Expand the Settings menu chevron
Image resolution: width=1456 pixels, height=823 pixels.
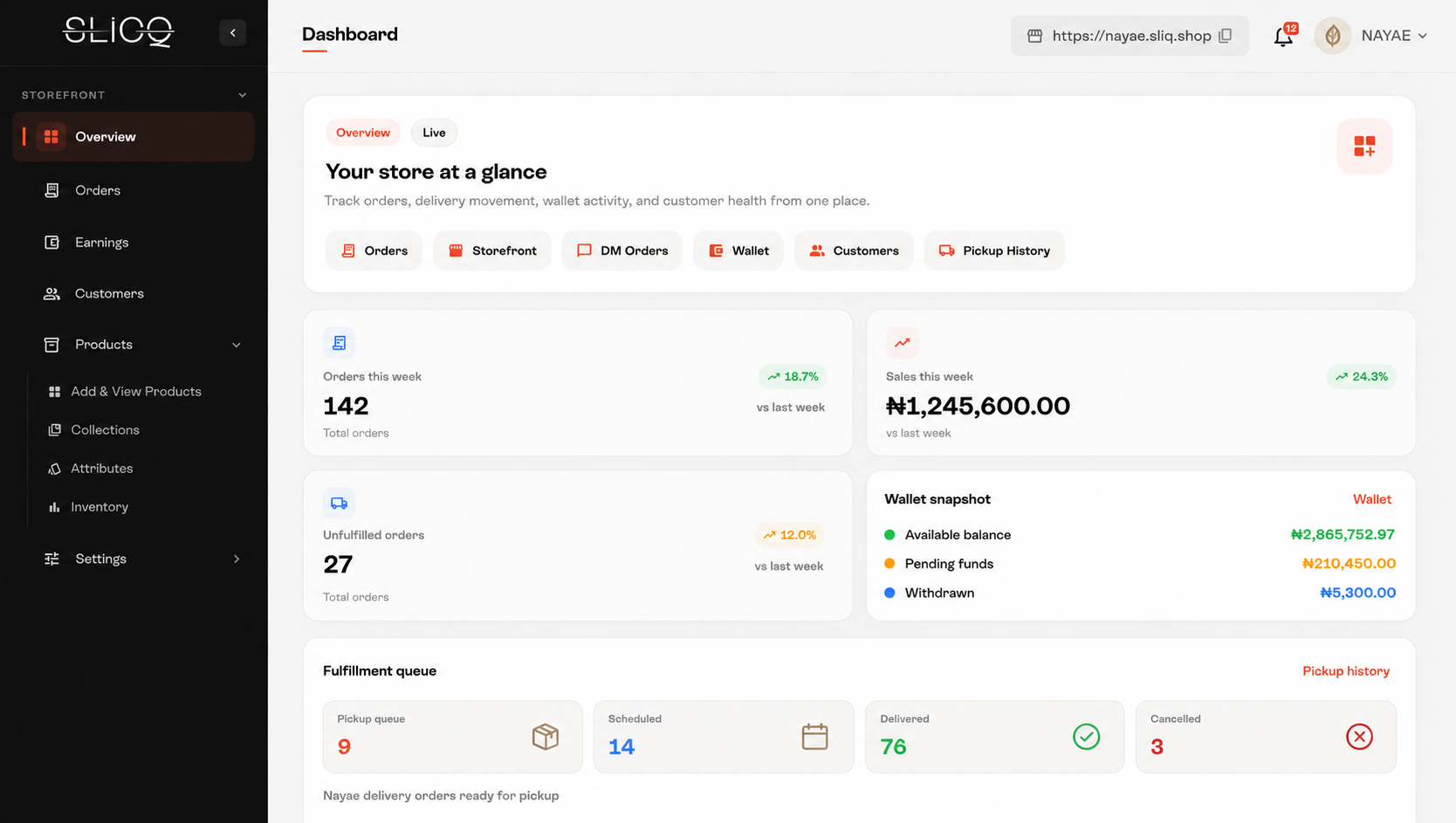coord(237,559)
